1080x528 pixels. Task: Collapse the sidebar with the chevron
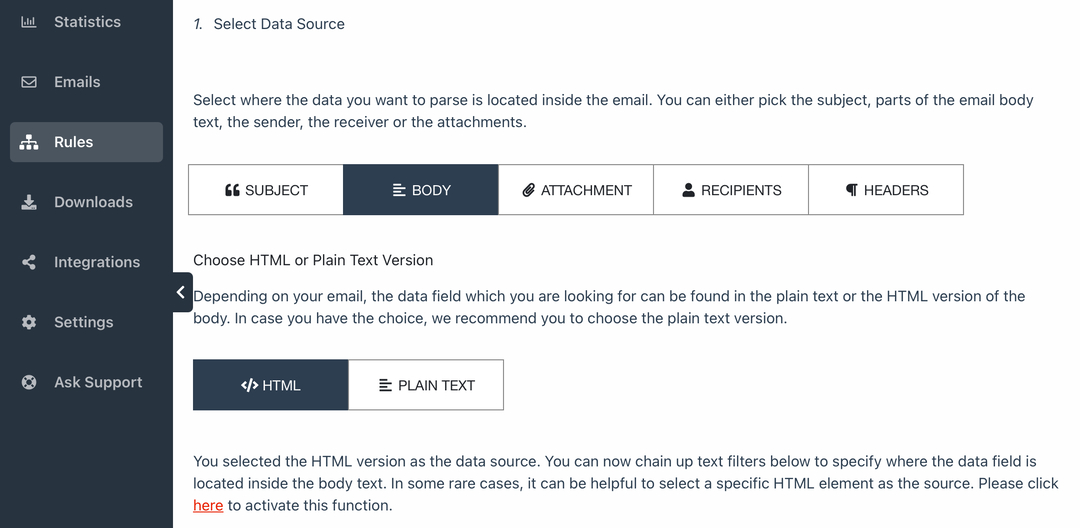coord(181,292)
